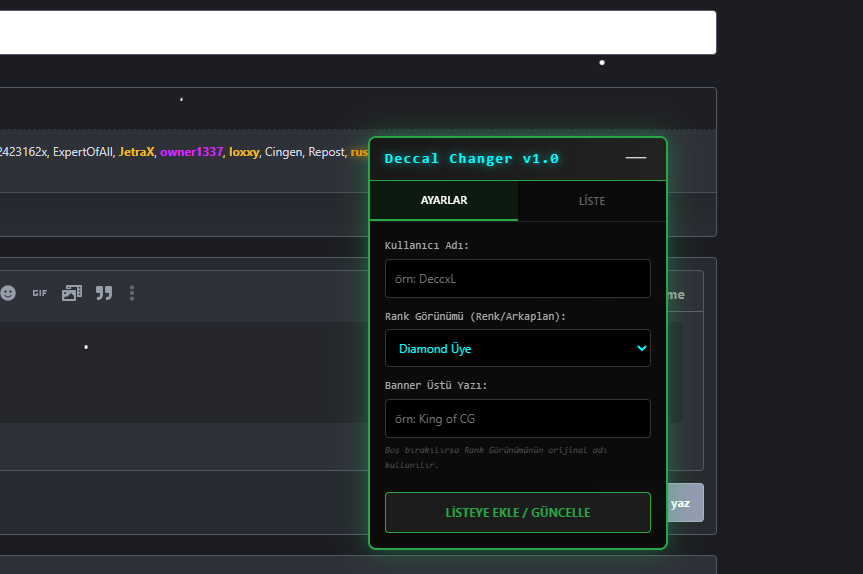Open the emoji picker smiley icon

pos(8,293)
